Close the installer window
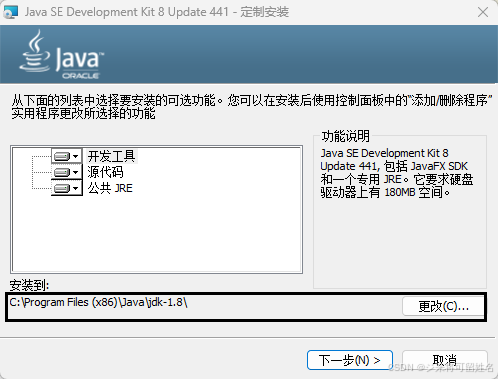Image resolution: width=498 pixels, height=379 pixels. (483, 12)
